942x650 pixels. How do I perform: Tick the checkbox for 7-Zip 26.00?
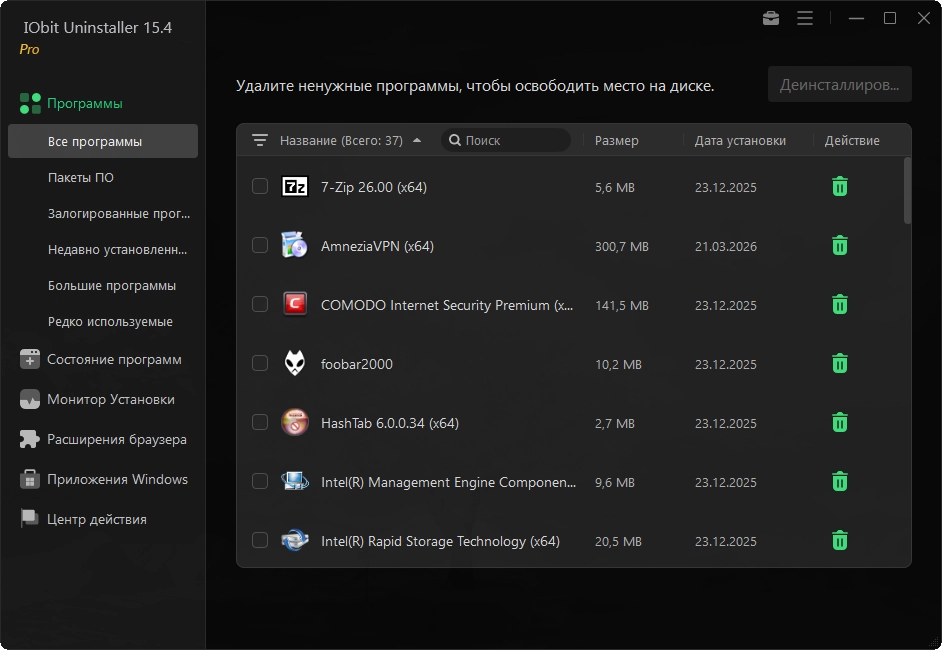[x=260, y=186]
